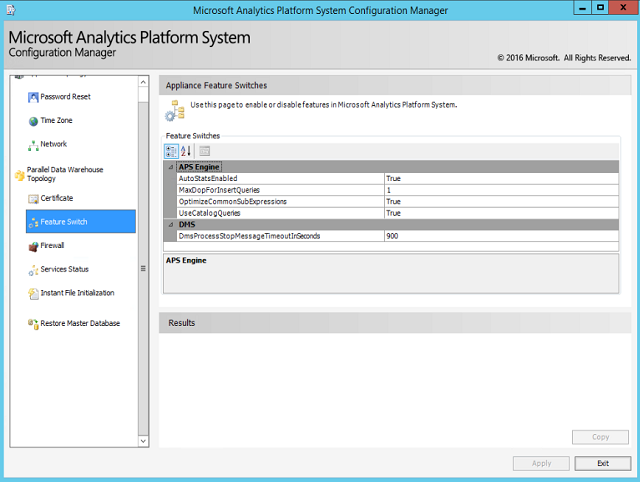The height and width of the screenshot is (482, 640).
Task: Open the Password Reset page
Action: pos(65,97)
